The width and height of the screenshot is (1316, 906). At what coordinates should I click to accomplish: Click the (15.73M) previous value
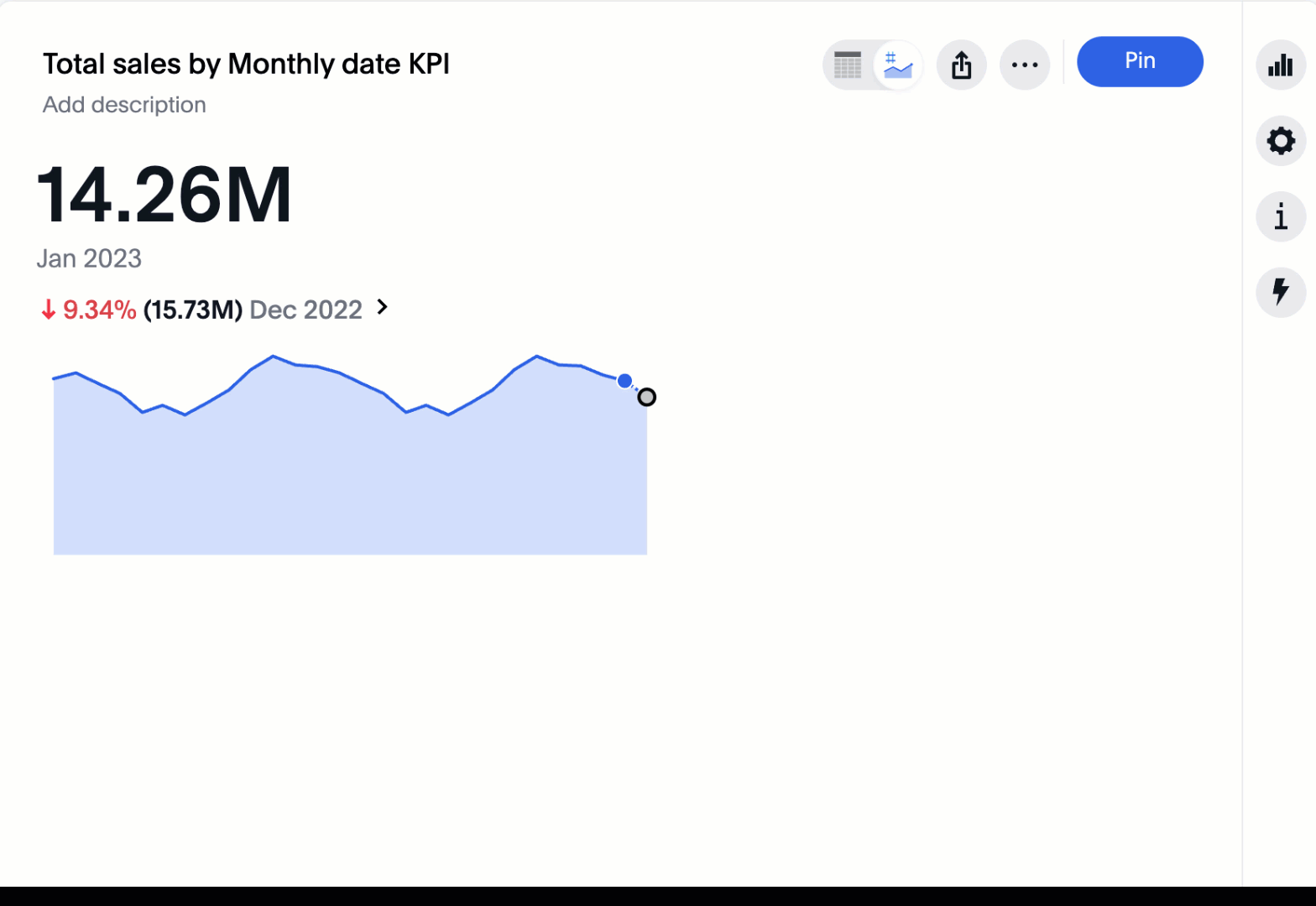[x=193, y=310]
